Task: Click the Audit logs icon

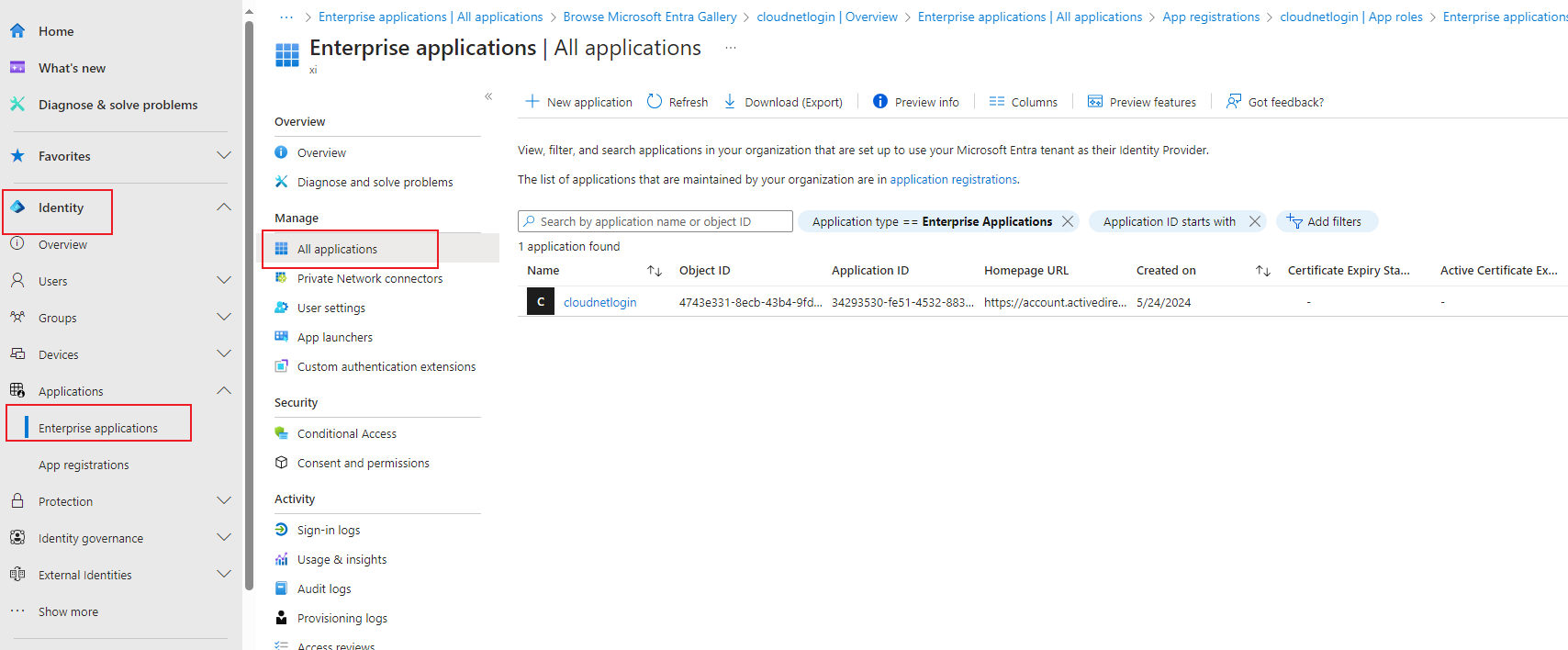Action: pyautogui.click(x=282, y=588)
